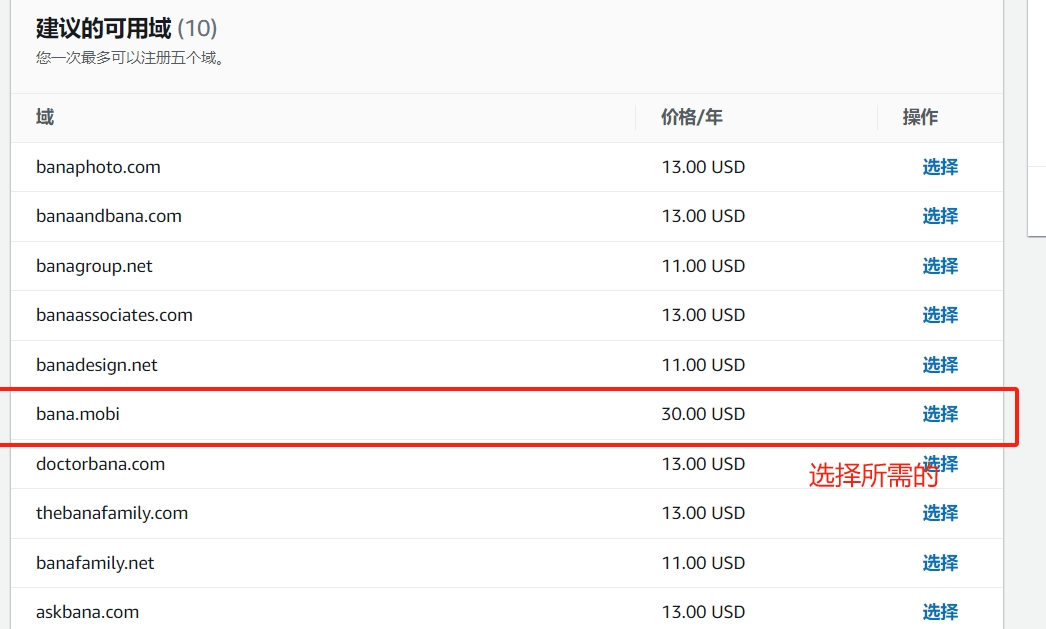The image size is (1046, 629).
Task: Click 选择 for banaphoto.com
Action: 940,167
